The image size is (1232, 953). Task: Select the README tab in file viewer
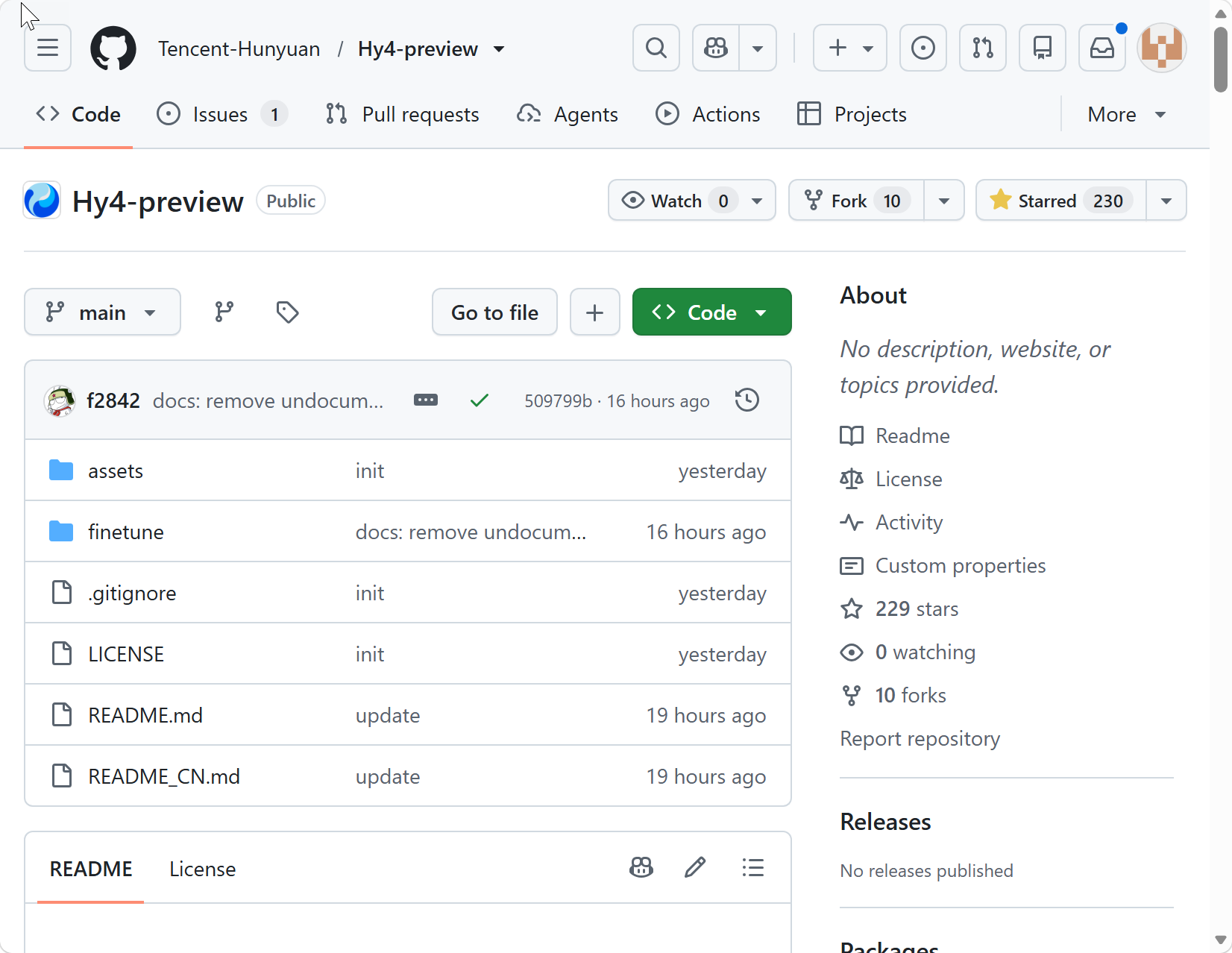pos(91,869)
